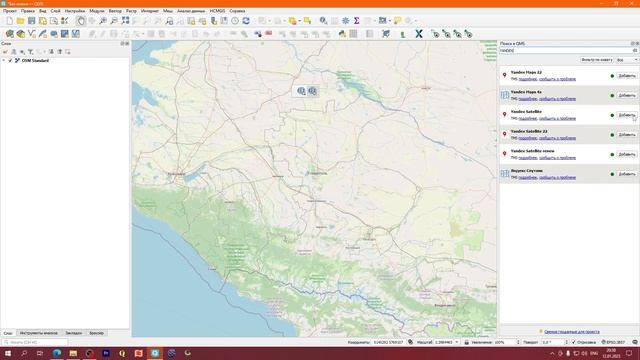Create a new Shapefile layer
This screenshot has height=360, width=640.
[x=31, y=34]
